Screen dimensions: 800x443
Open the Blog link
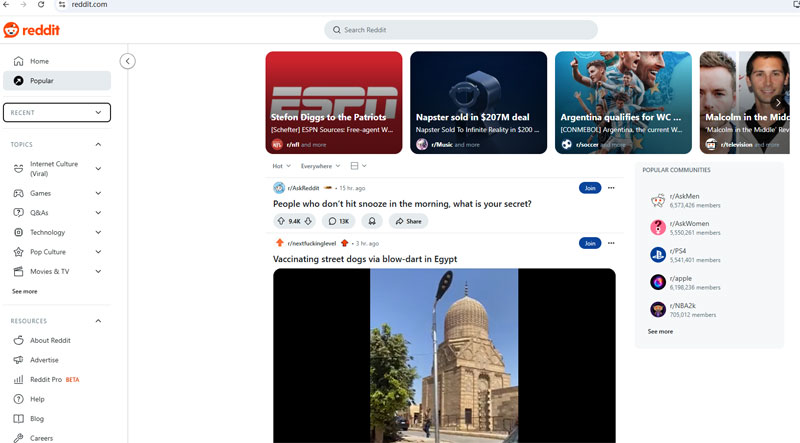pos(37,419)
